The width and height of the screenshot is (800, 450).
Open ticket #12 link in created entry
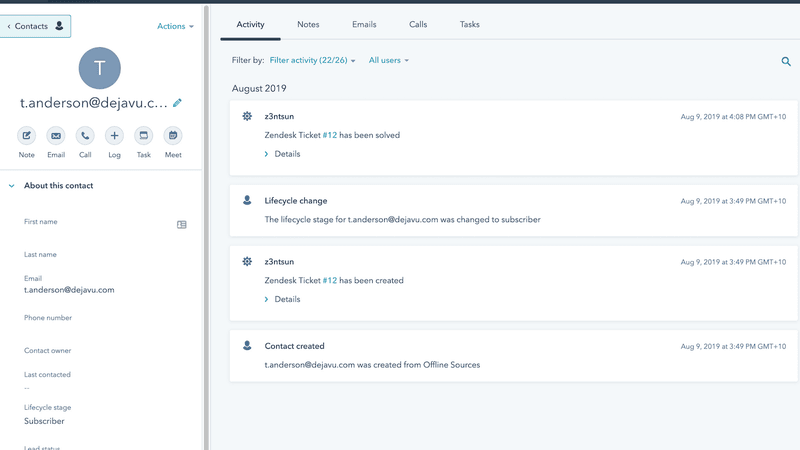pos(330,281)
